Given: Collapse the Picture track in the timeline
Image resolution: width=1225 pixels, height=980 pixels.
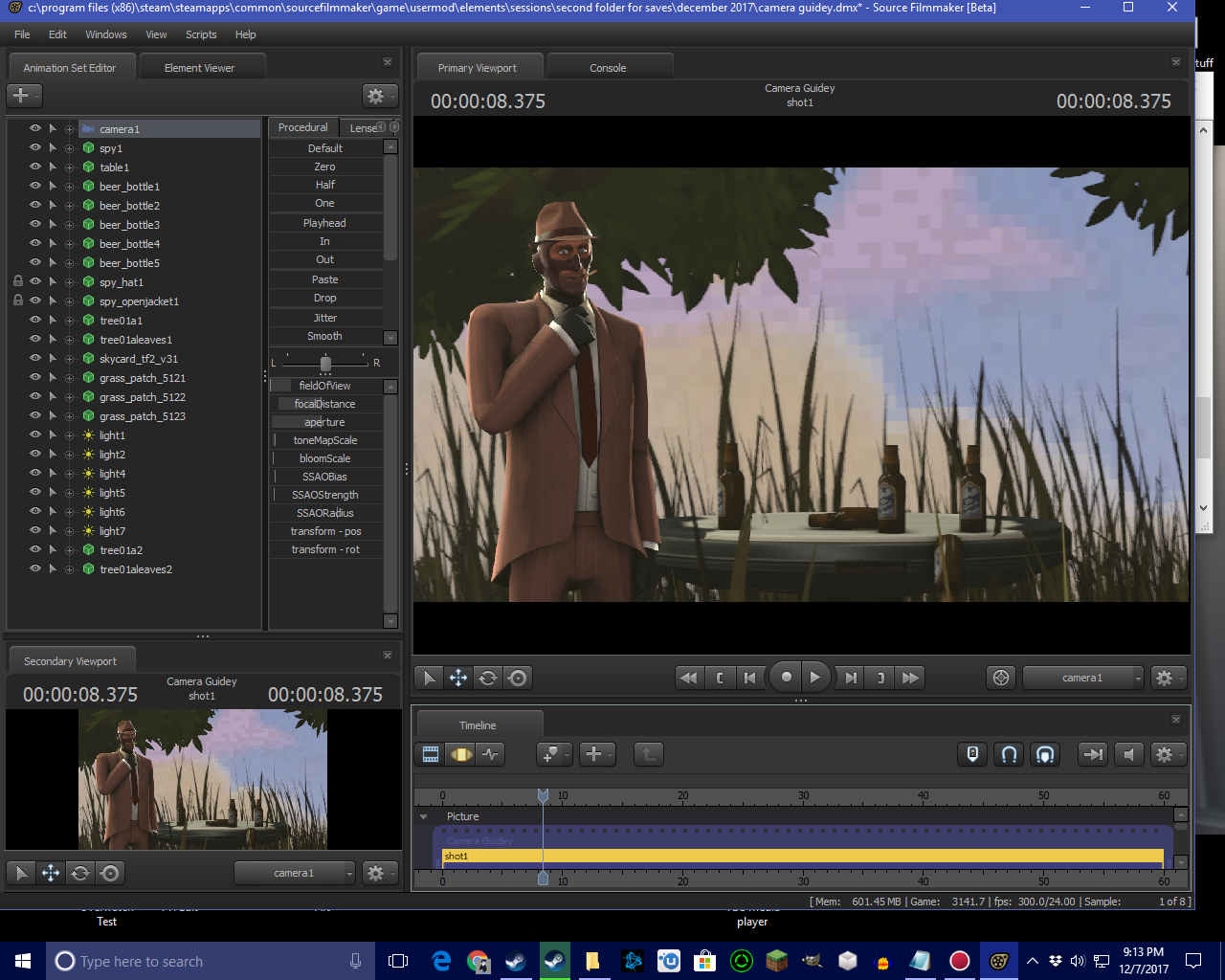Looking at the screenshot, I should click(x=424, y=816).
